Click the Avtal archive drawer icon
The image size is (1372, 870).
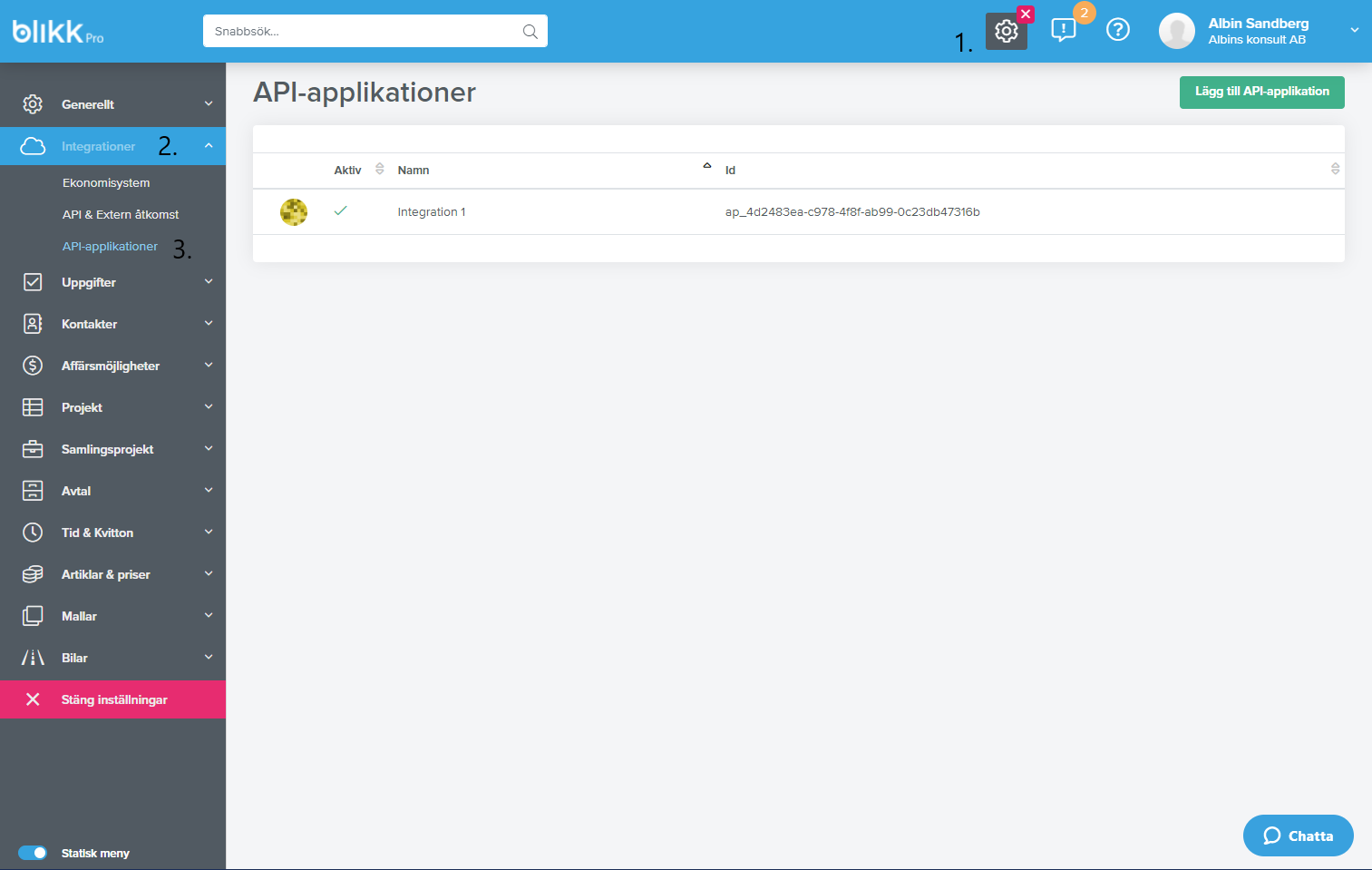coord(33,491)
